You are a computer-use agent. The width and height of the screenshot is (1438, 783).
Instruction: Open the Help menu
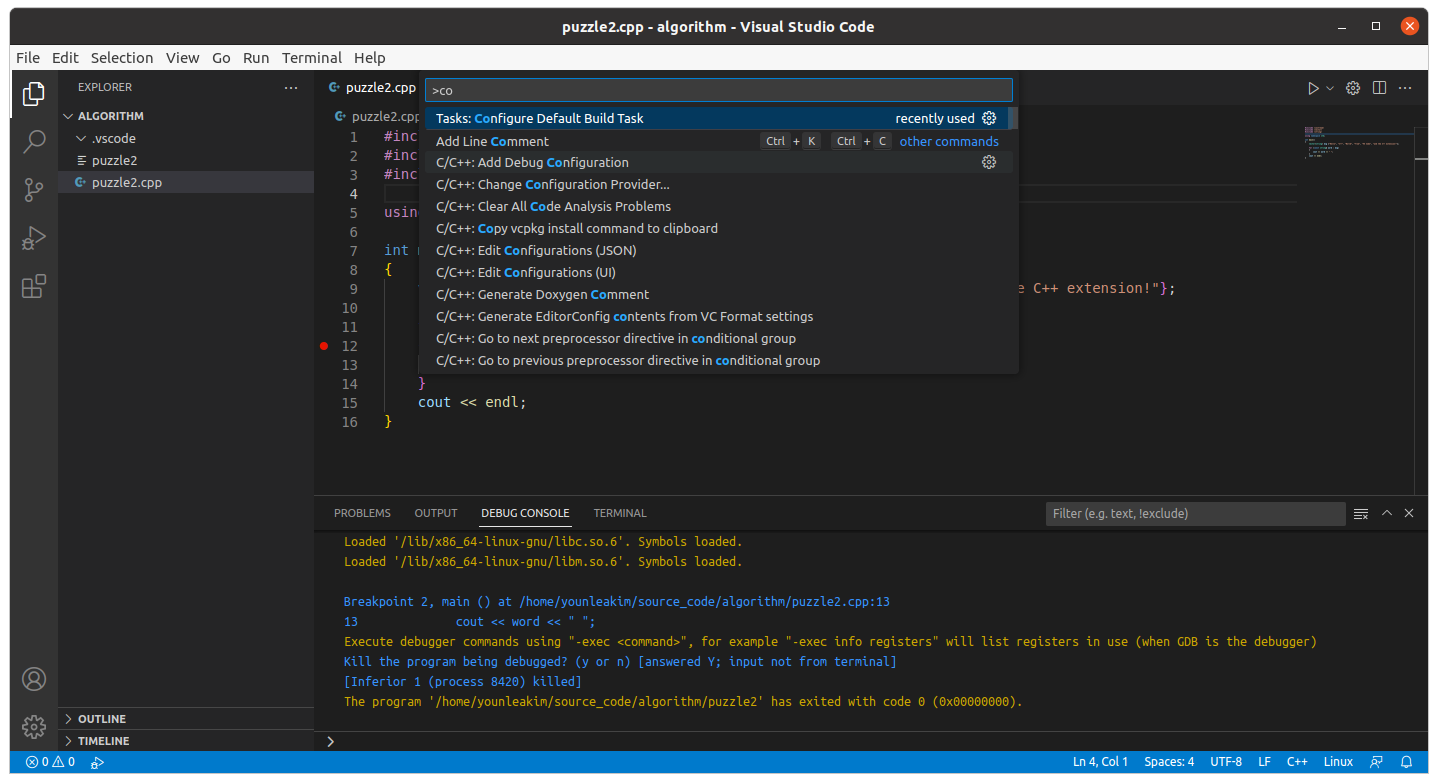click(x=369, y=58)
